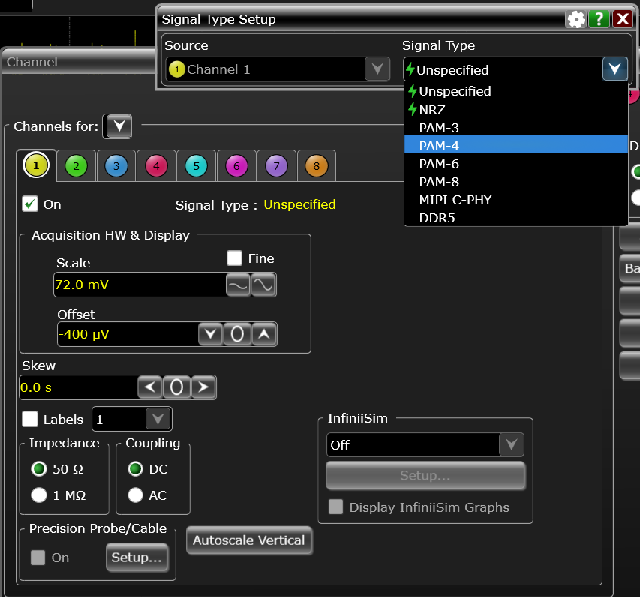Close the Signal Type Setup dialog
The image size is (640, 597).
(x=622, y=19)
